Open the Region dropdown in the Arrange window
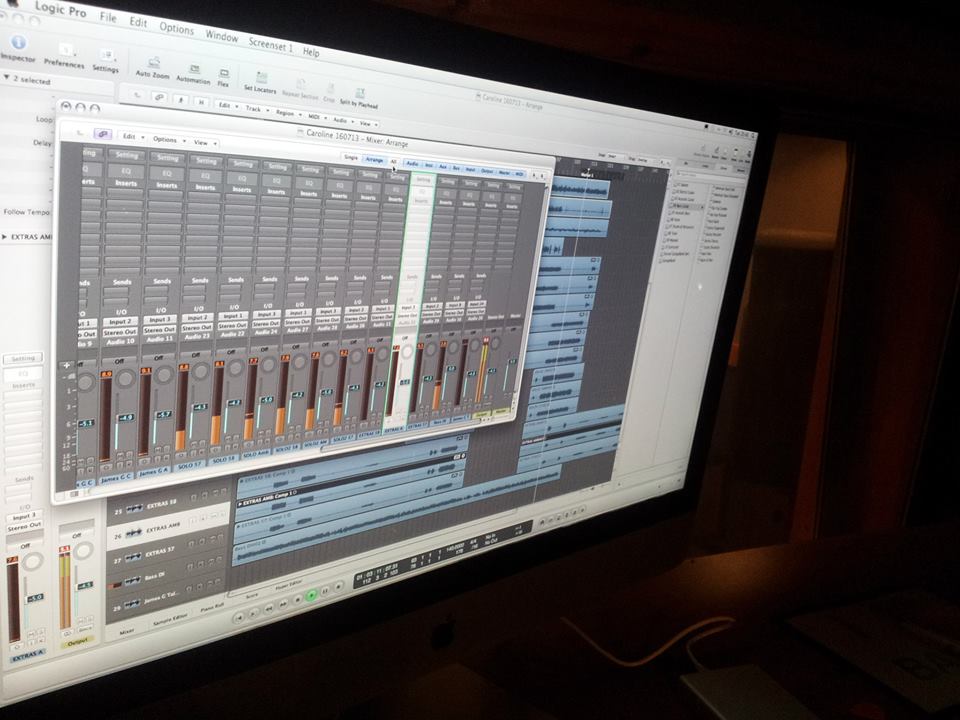 288,113
